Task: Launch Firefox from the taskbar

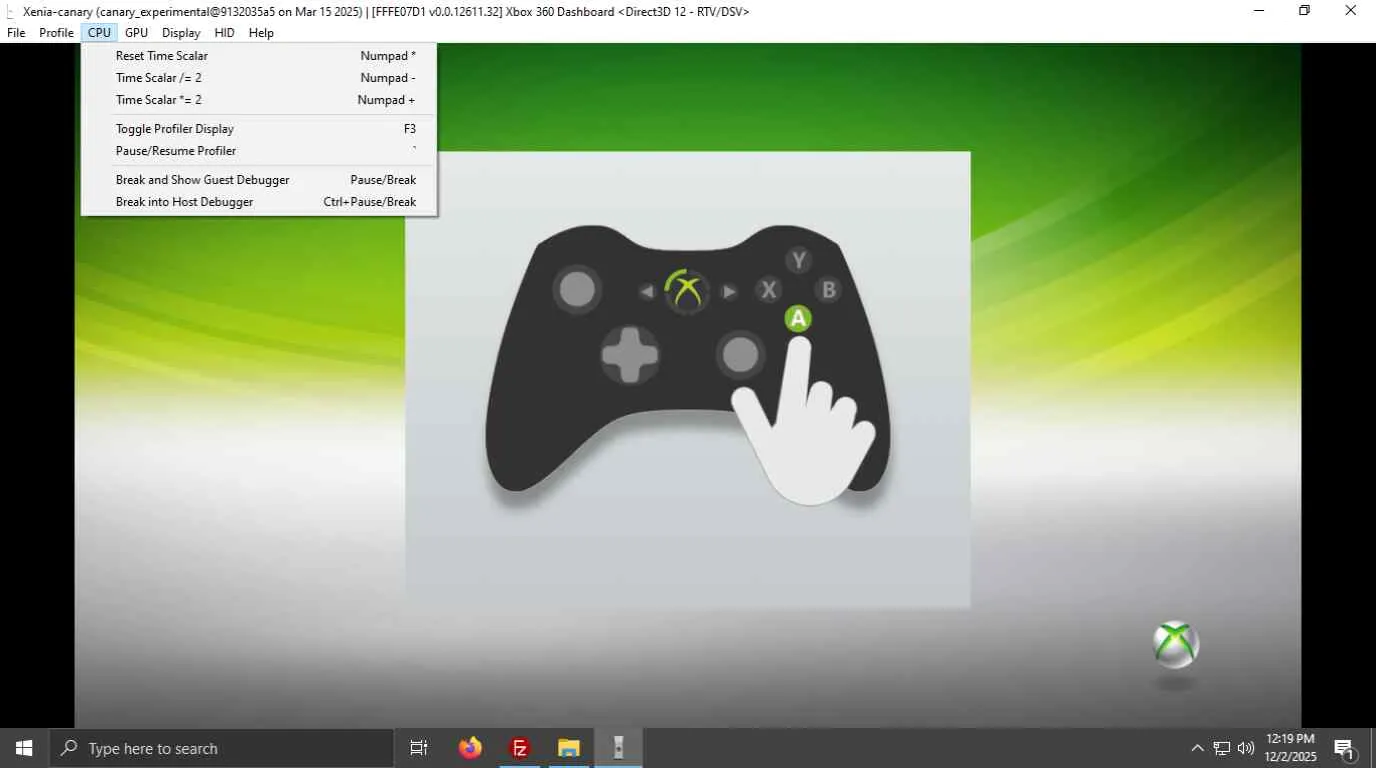Action: click(x=470, y=748)
